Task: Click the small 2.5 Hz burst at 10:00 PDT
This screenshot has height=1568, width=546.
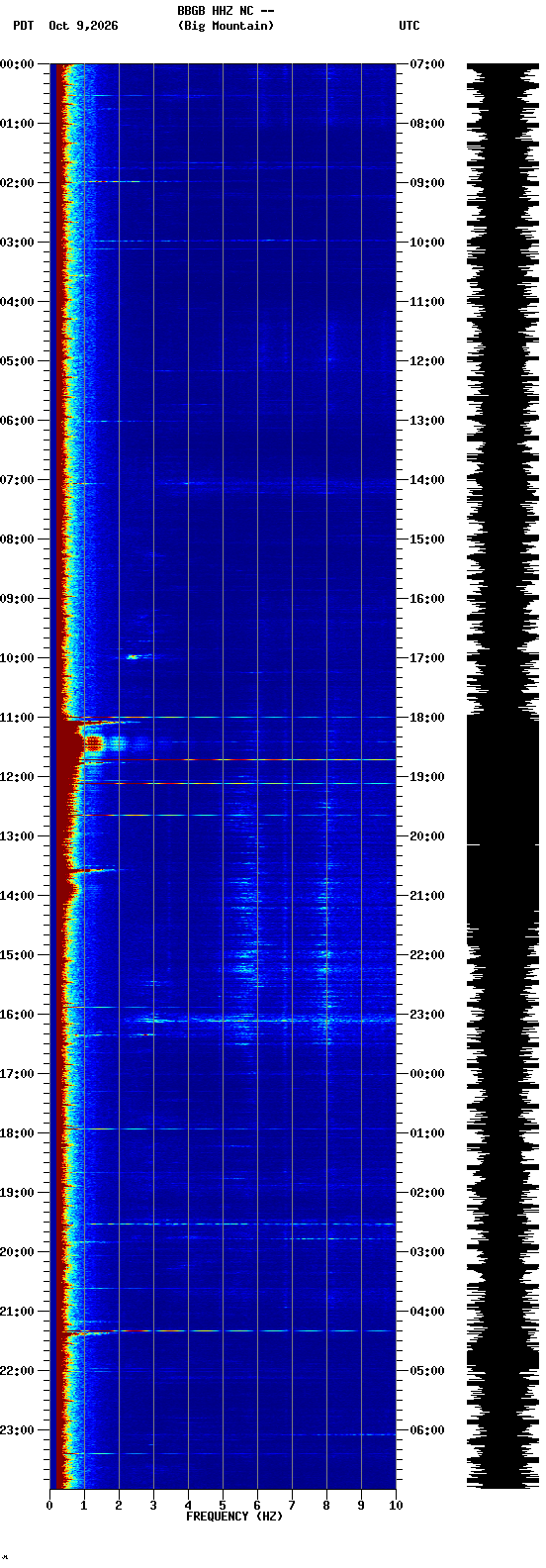Action: (x=133, y=656)
